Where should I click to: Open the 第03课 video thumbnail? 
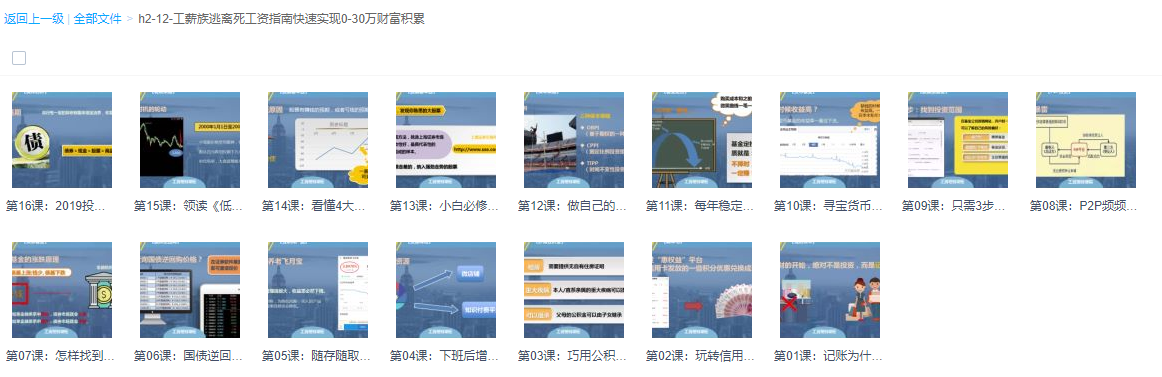[574, 290]
